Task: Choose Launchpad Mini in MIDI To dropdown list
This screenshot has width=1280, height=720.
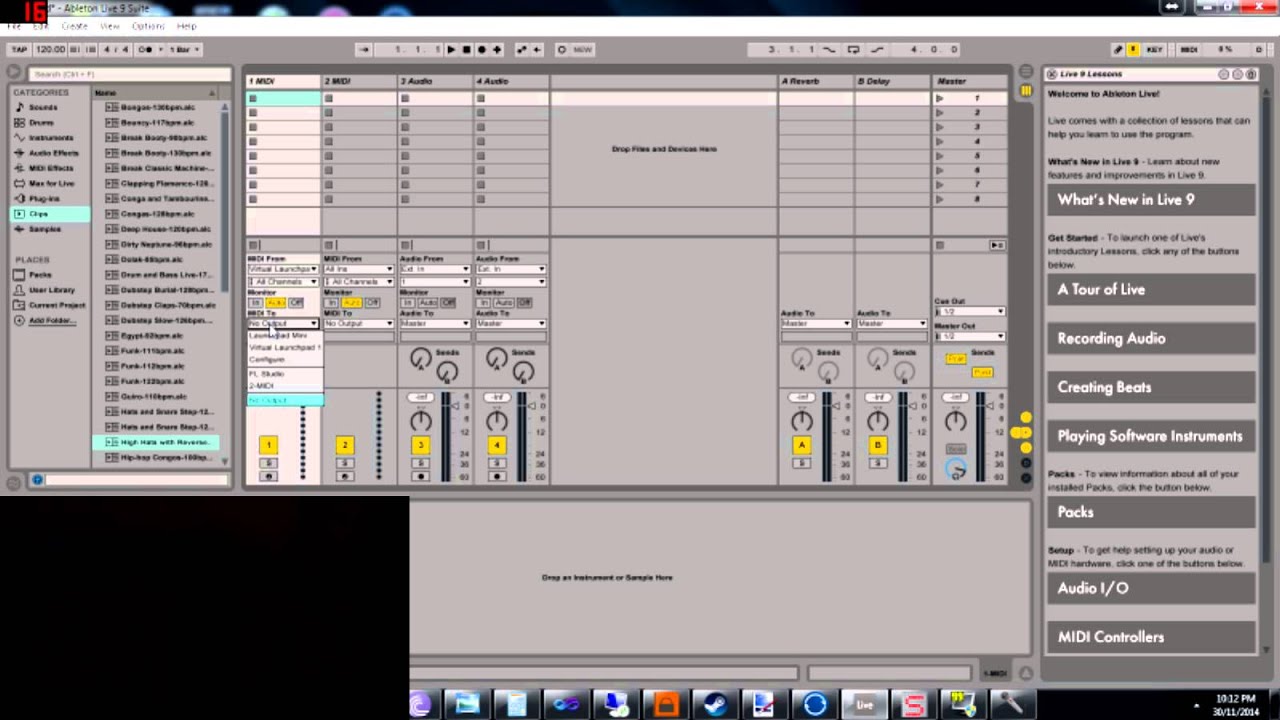Action: [x=278, y=336]
